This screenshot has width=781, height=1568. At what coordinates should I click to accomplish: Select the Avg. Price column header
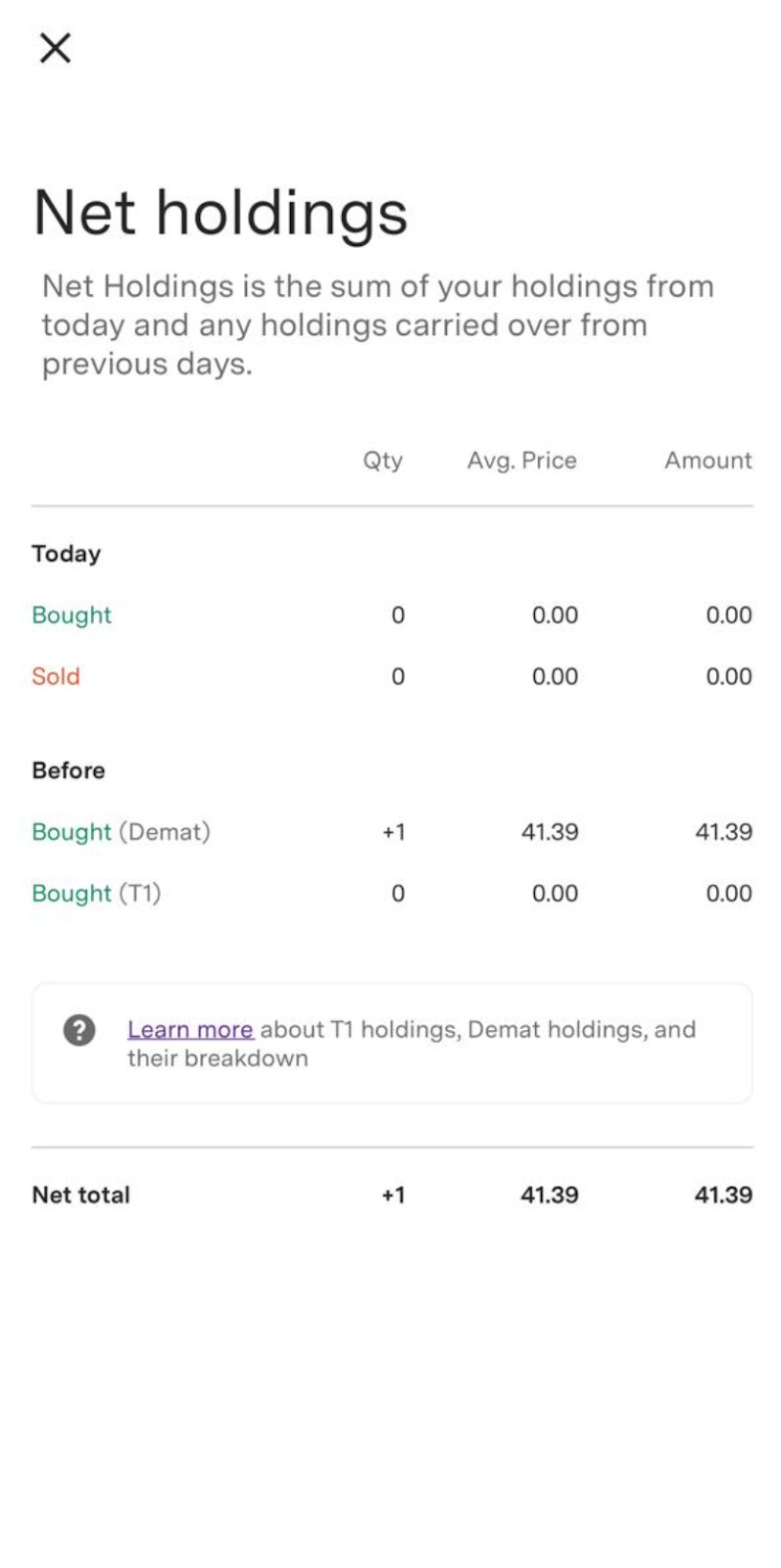(521, 461)
